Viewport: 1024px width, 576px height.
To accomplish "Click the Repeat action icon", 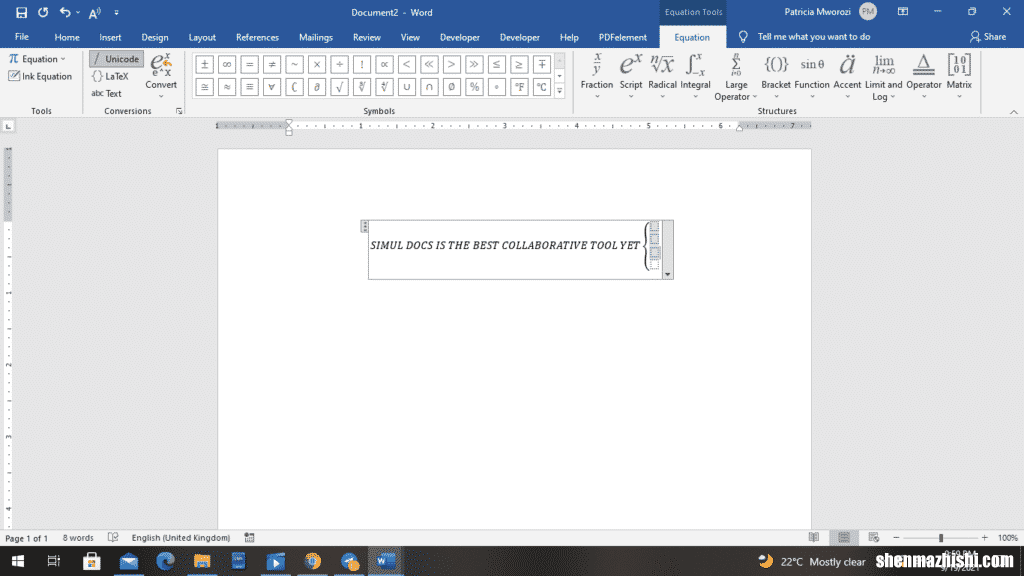I will pyautogui.click(x=43, y=12).
